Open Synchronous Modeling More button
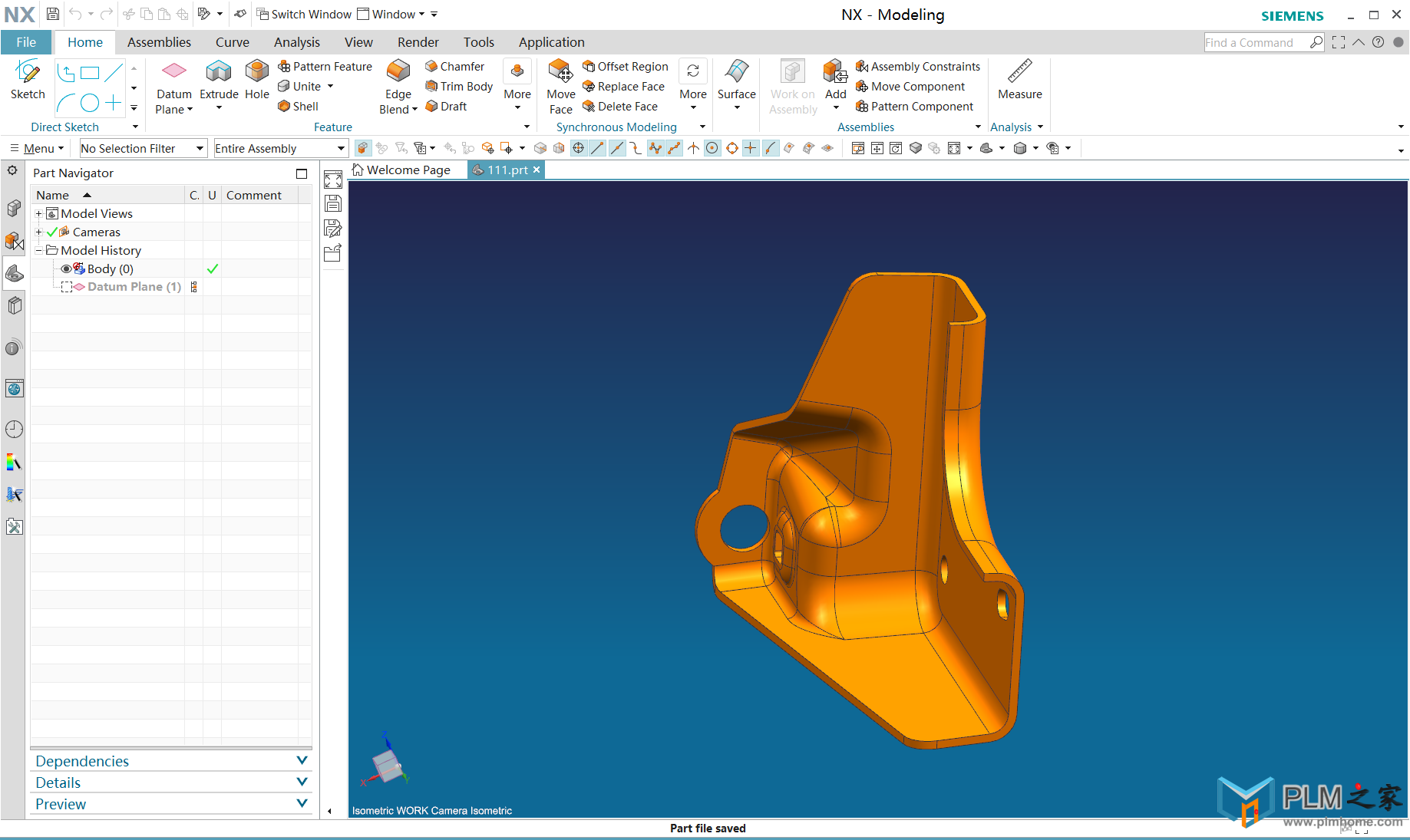This screenshot has height=840, width=1410. [693, 84]
